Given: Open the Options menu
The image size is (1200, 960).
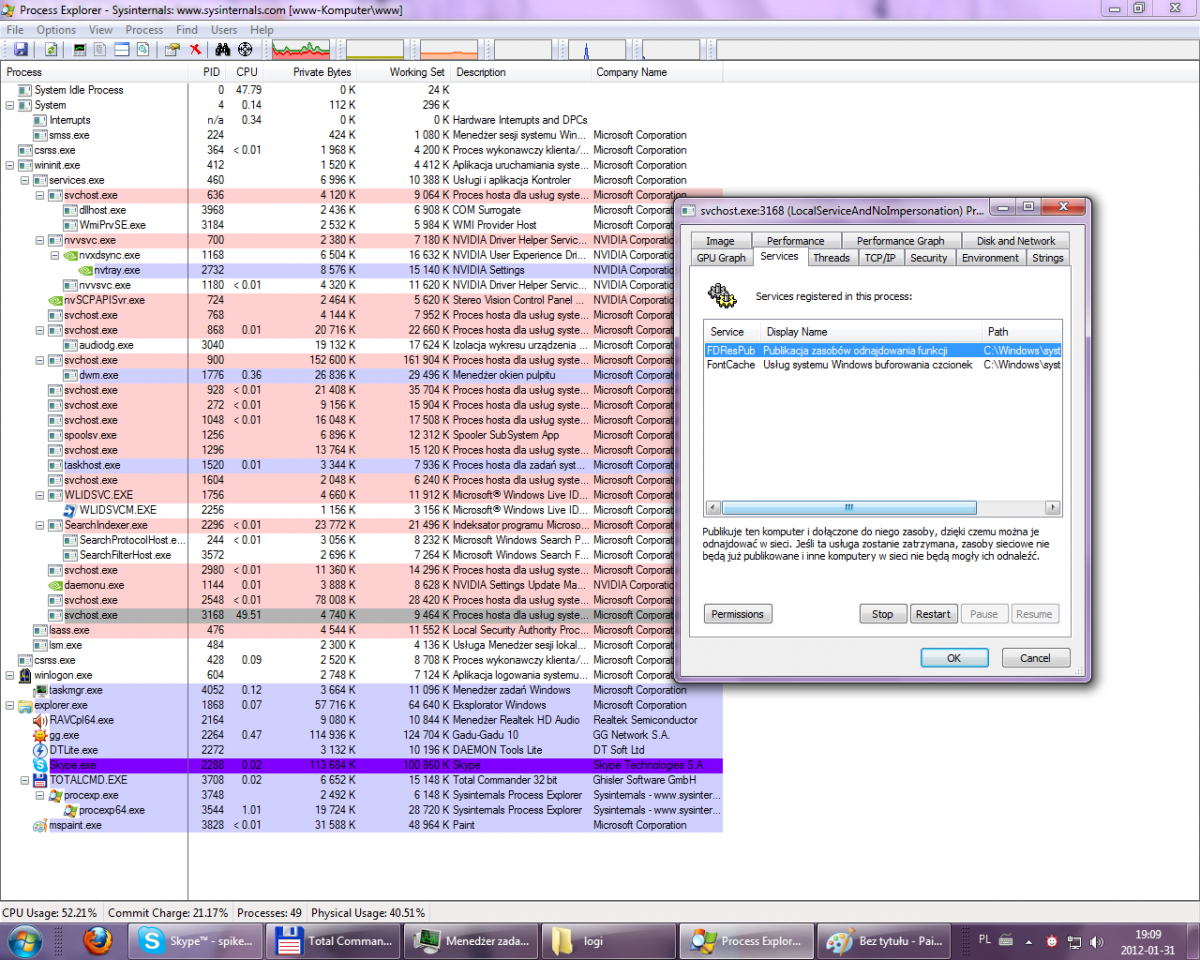Looking at the screenshot, I should [x=57, y=30].
